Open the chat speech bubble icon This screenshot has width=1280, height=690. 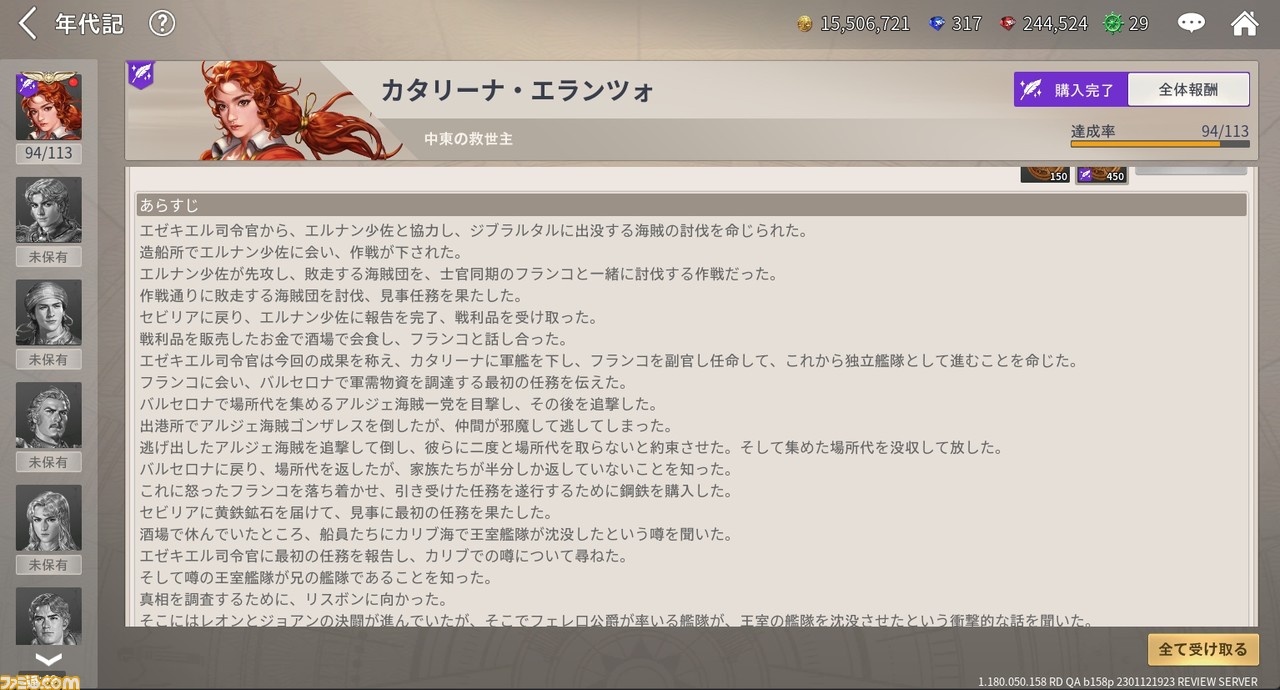(x=1191, y=23)
